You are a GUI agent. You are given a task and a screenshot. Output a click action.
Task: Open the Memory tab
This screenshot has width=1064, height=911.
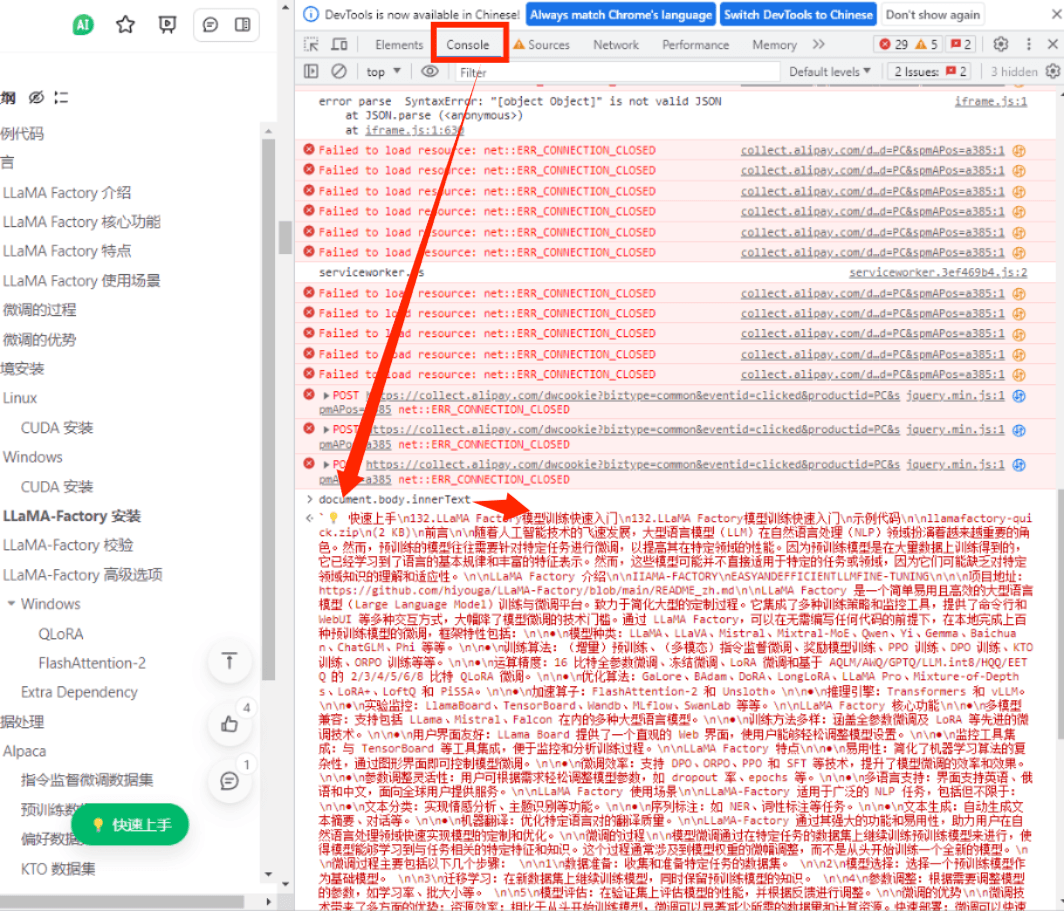point(774,45)
